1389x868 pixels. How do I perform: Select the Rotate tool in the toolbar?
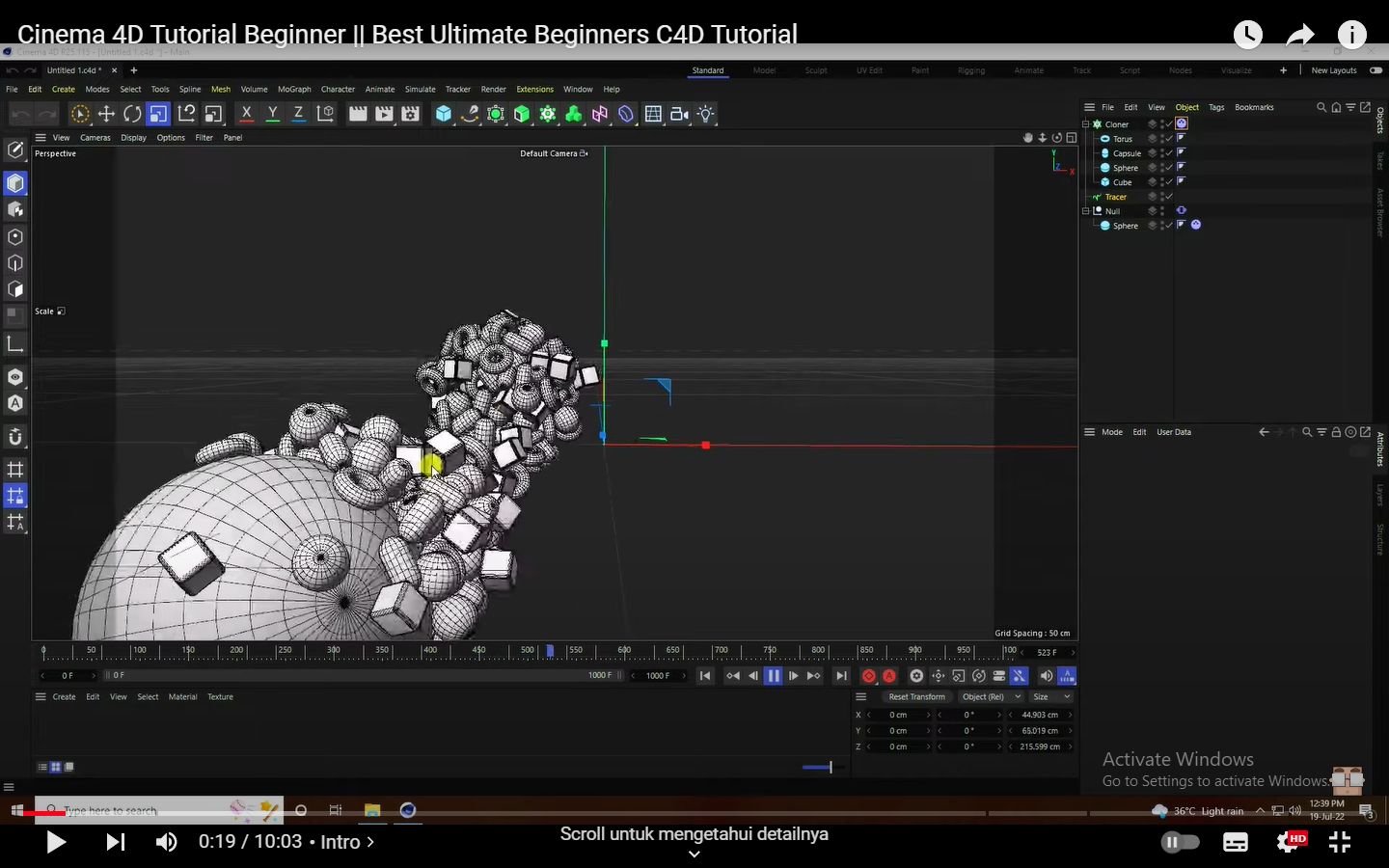pyautogui.click(x=132, y=114)
